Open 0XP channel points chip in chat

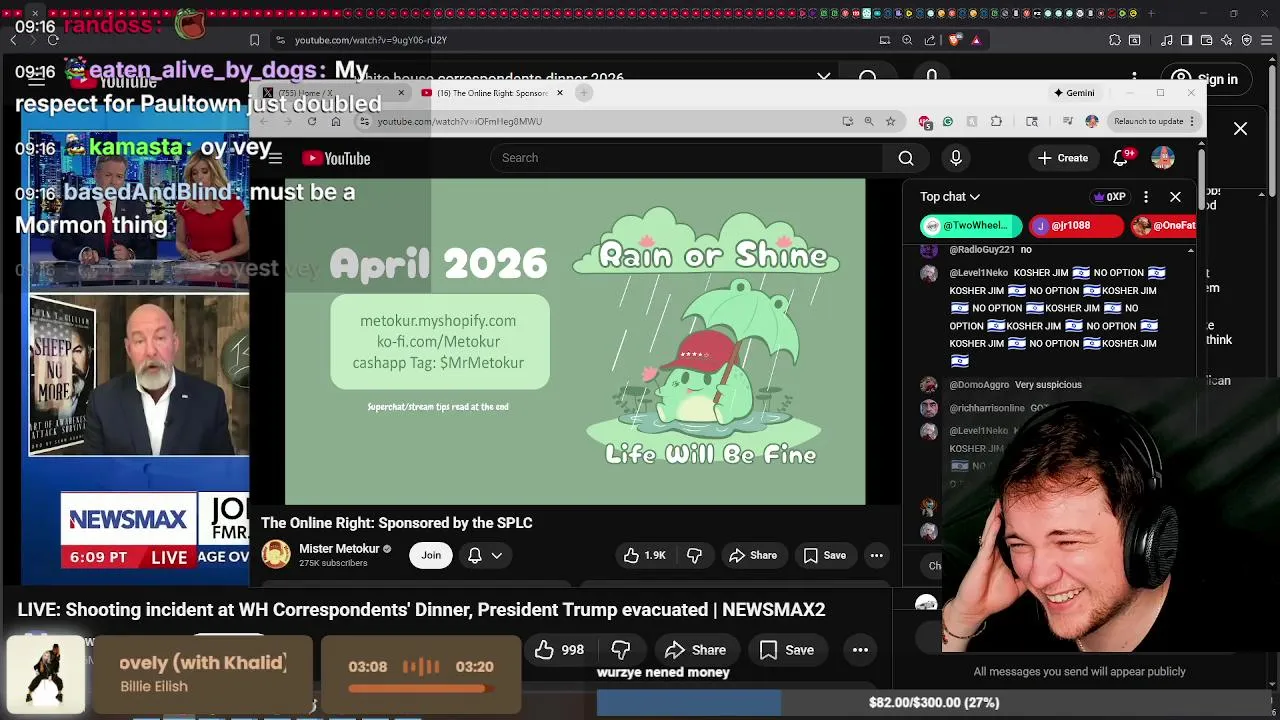(x=1110, y=197)
